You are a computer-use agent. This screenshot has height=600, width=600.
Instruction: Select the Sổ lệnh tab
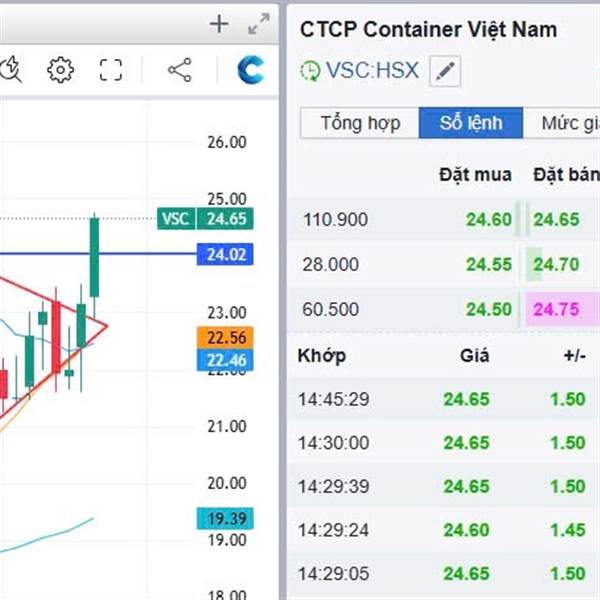(470, 124)
